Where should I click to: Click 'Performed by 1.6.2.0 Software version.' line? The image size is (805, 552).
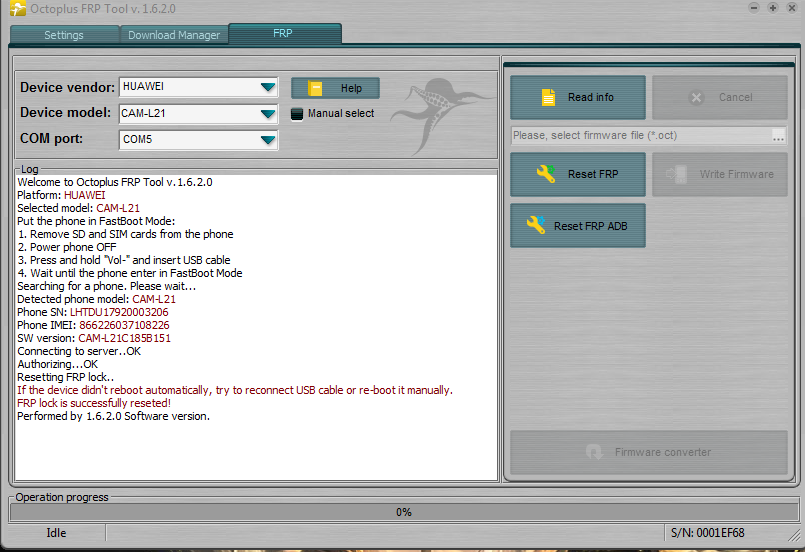pos(113,416)
